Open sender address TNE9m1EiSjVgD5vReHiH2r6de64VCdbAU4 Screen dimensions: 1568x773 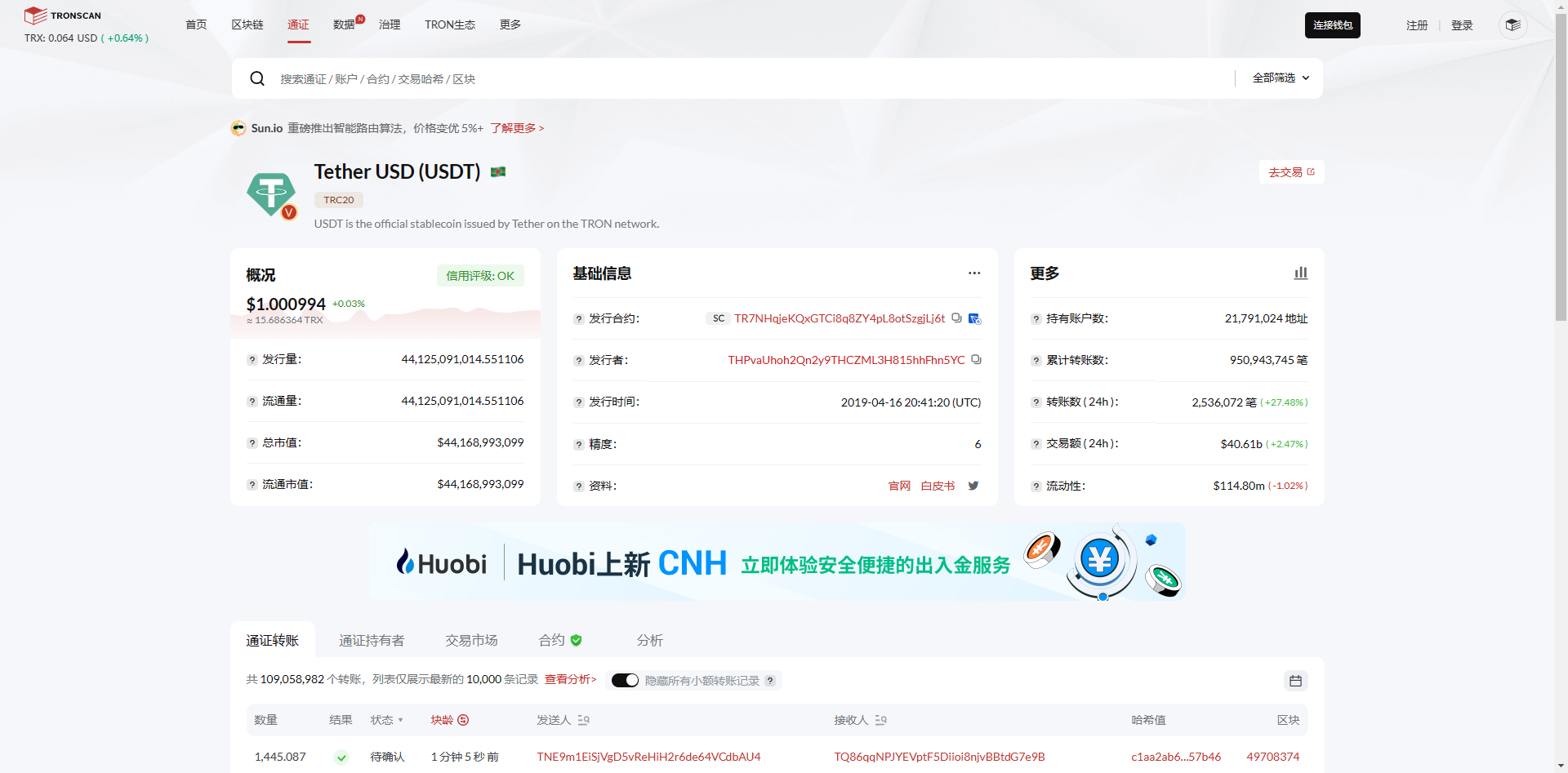(x=648, y=757)
